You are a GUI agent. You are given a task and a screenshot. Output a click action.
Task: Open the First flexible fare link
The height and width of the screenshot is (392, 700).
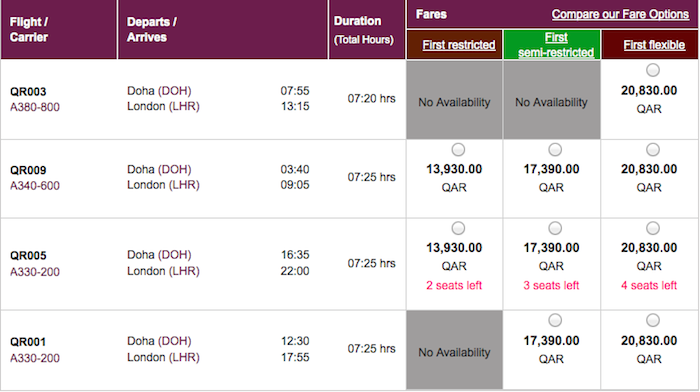[654, 45]
